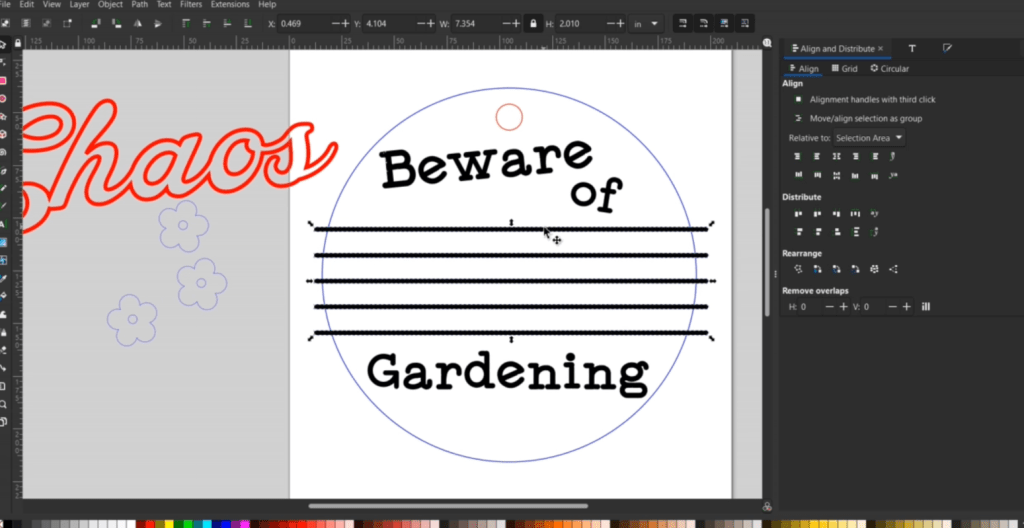Switch to the Grid tab
The height and width of the screenshot is (528, 1024).
click(844, 69)
